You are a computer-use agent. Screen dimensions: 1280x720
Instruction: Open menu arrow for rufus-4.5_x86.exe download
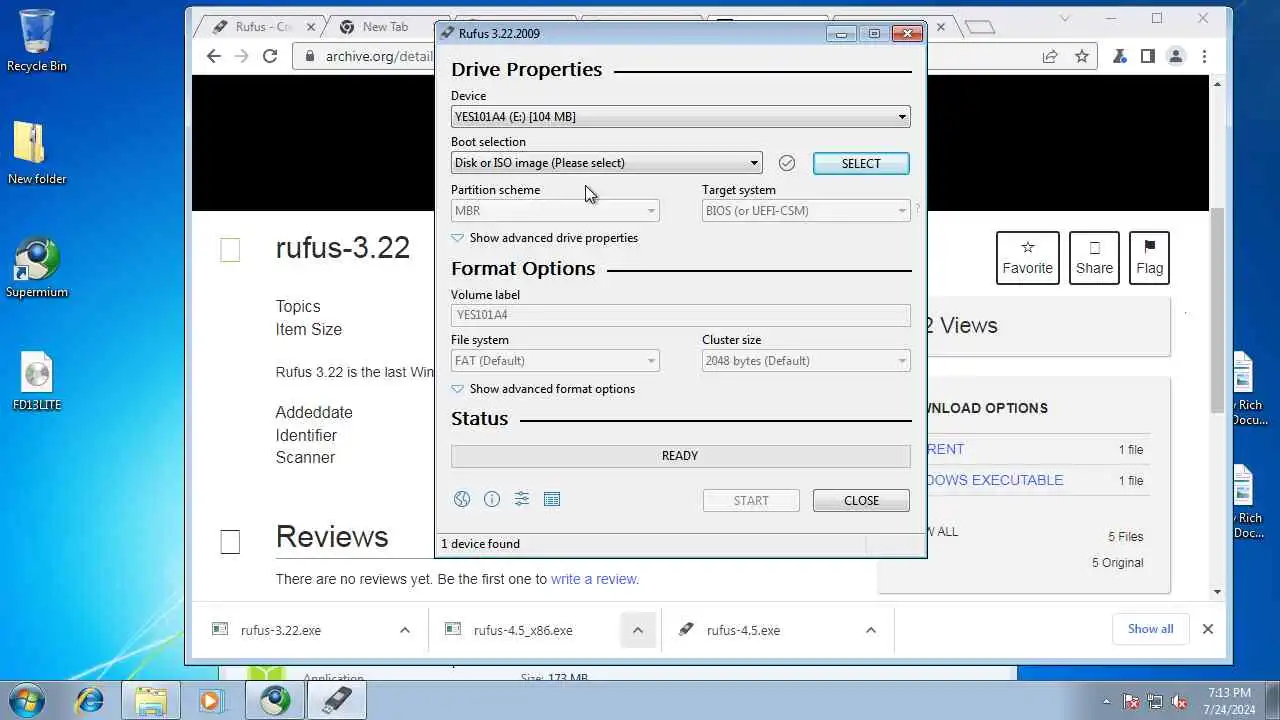[x=637, y=630]
